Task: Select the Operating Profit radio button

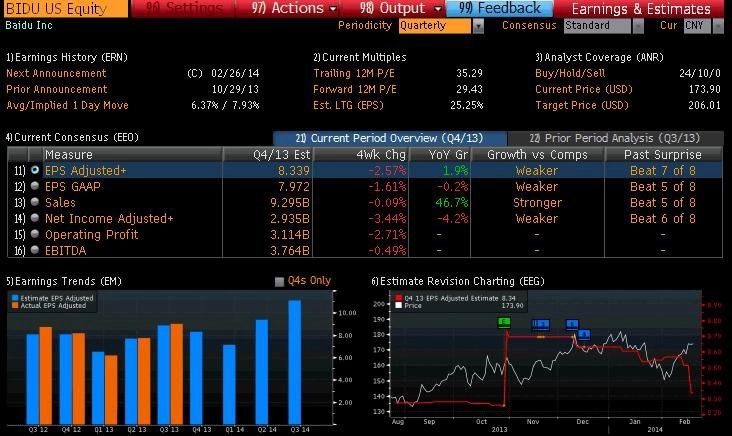Action: point(35,234)
